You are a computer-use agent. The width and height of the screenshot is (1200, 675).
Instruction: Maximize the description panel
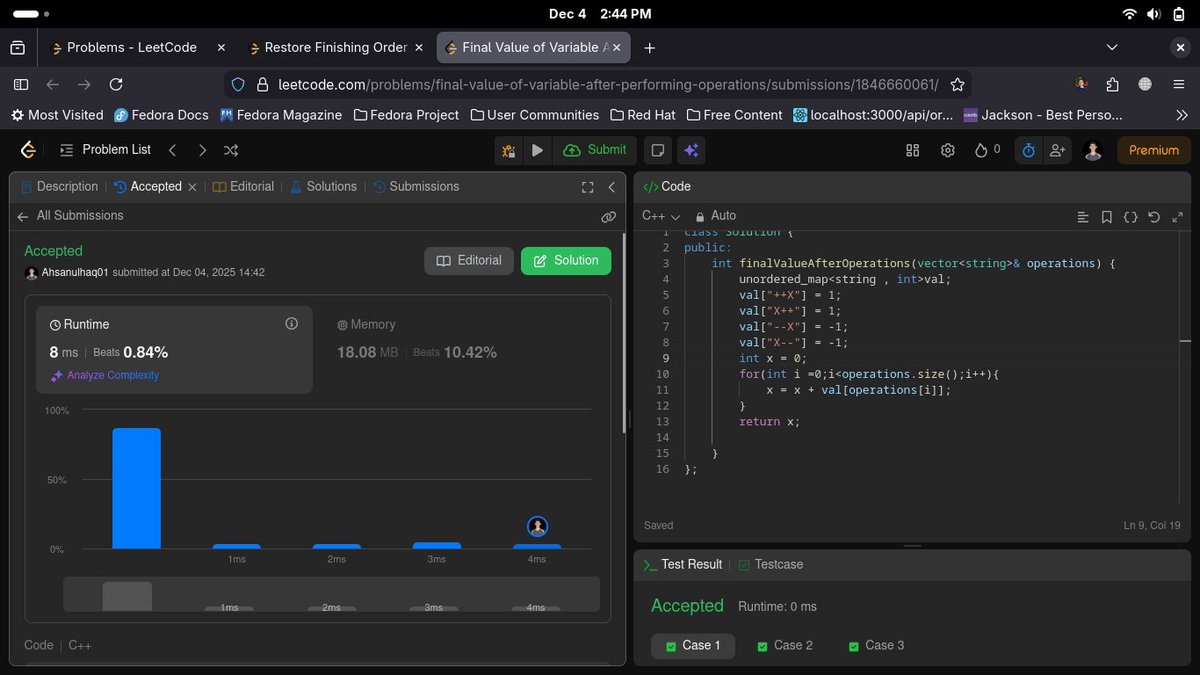[x=588, y=187]
